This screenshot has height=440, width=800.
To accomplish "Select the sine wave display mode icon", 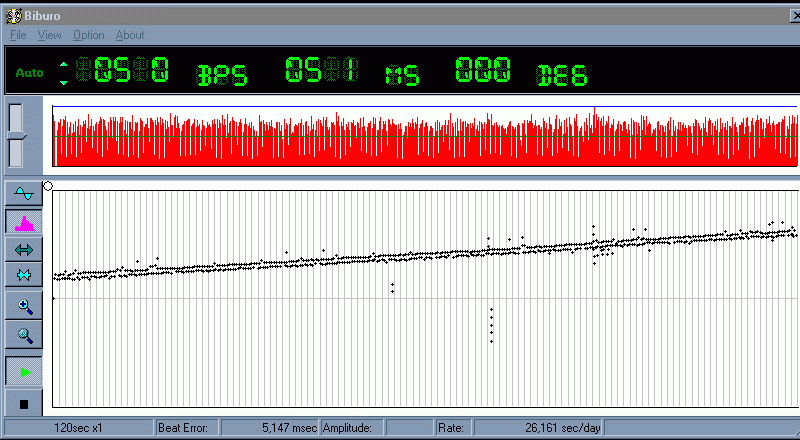I will (24, 192).
